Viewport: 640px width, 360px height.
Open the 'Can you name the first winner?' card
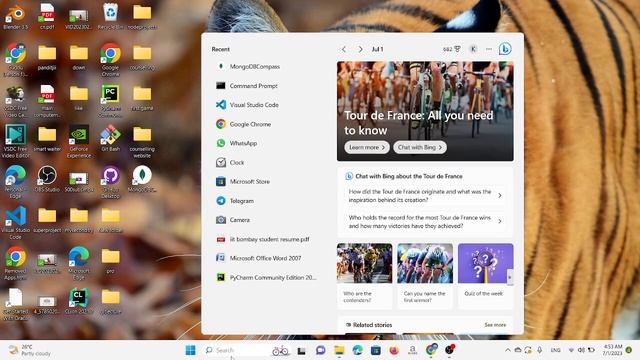425,276
